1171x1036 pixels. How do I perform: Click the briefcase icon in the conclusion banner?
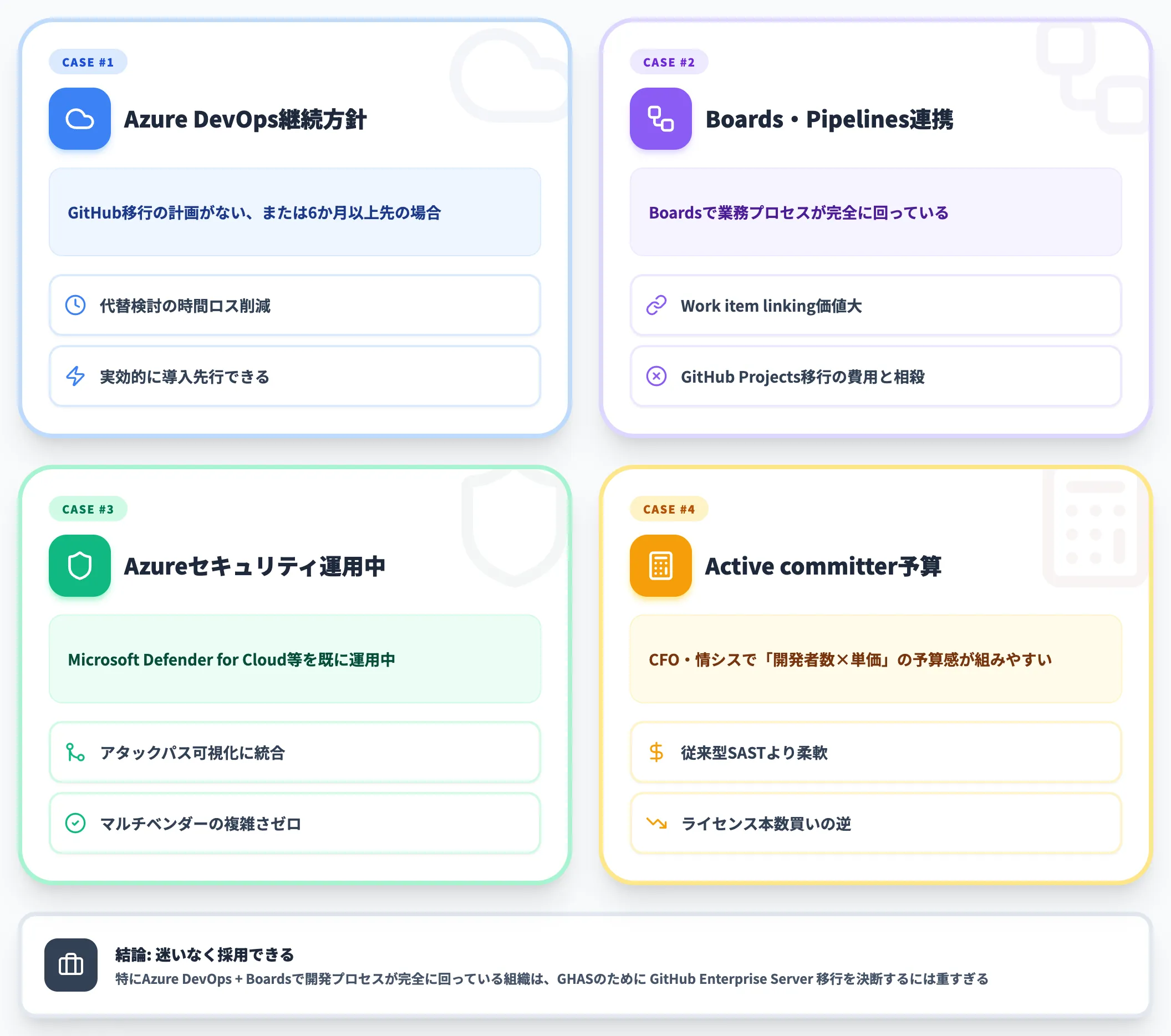(71, 965)
